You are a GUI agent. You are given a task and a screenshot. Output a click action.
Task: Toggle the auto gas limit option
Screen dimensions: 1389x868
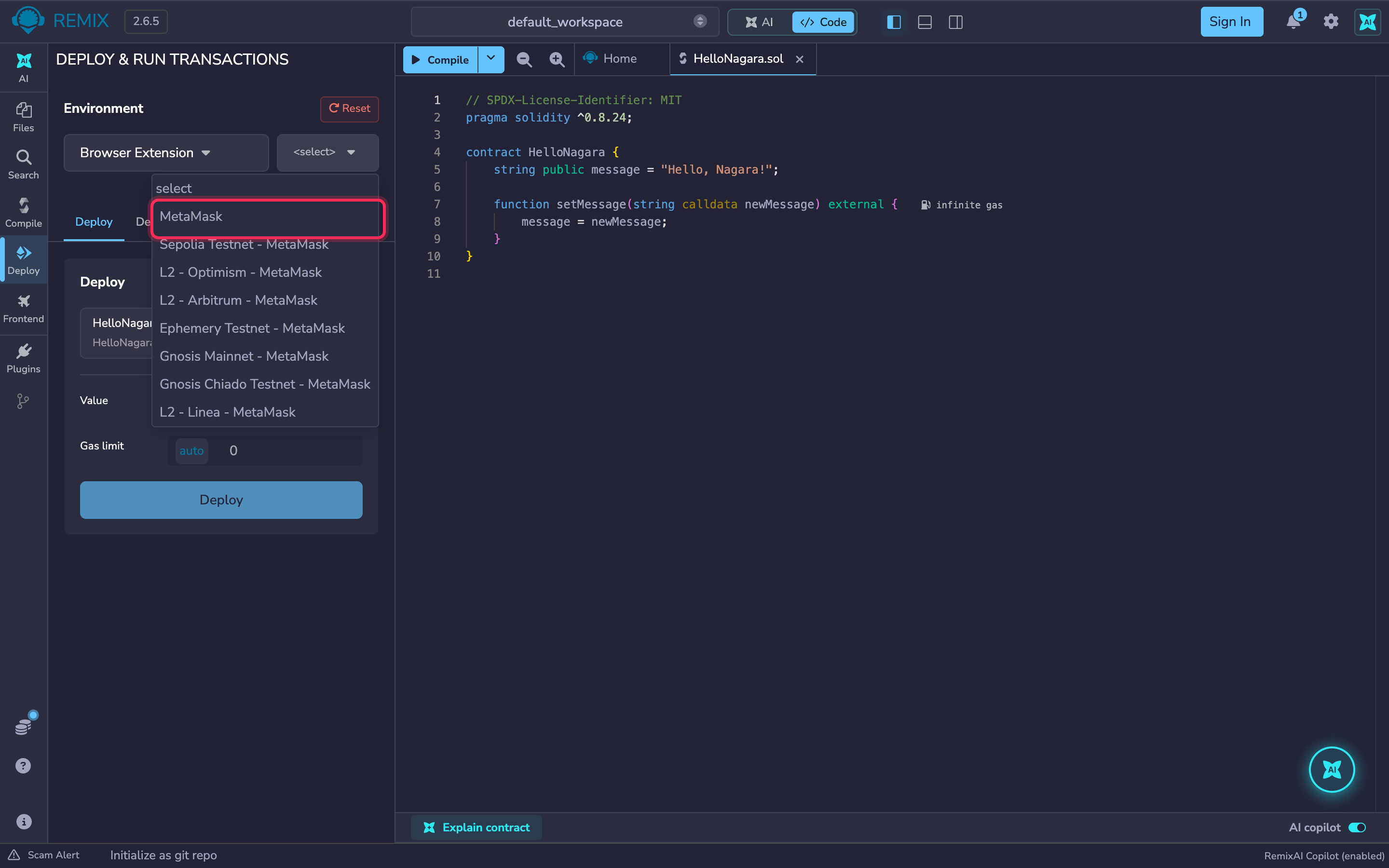[x=191, y=451]
